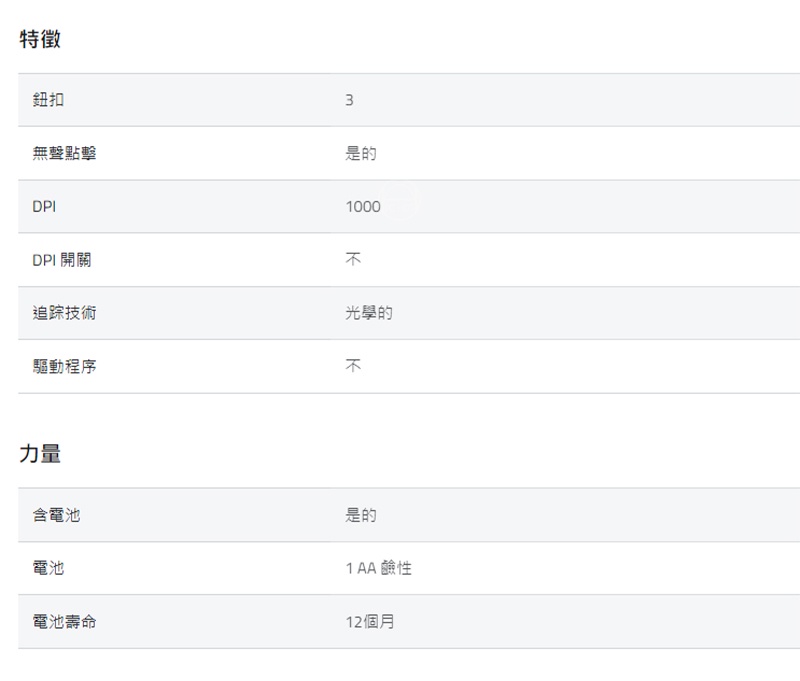The width and height of the screenshot is (800, 681).
Task: Select the 含電池 row label
Action: pyautogui.click(x=56, y=515)
